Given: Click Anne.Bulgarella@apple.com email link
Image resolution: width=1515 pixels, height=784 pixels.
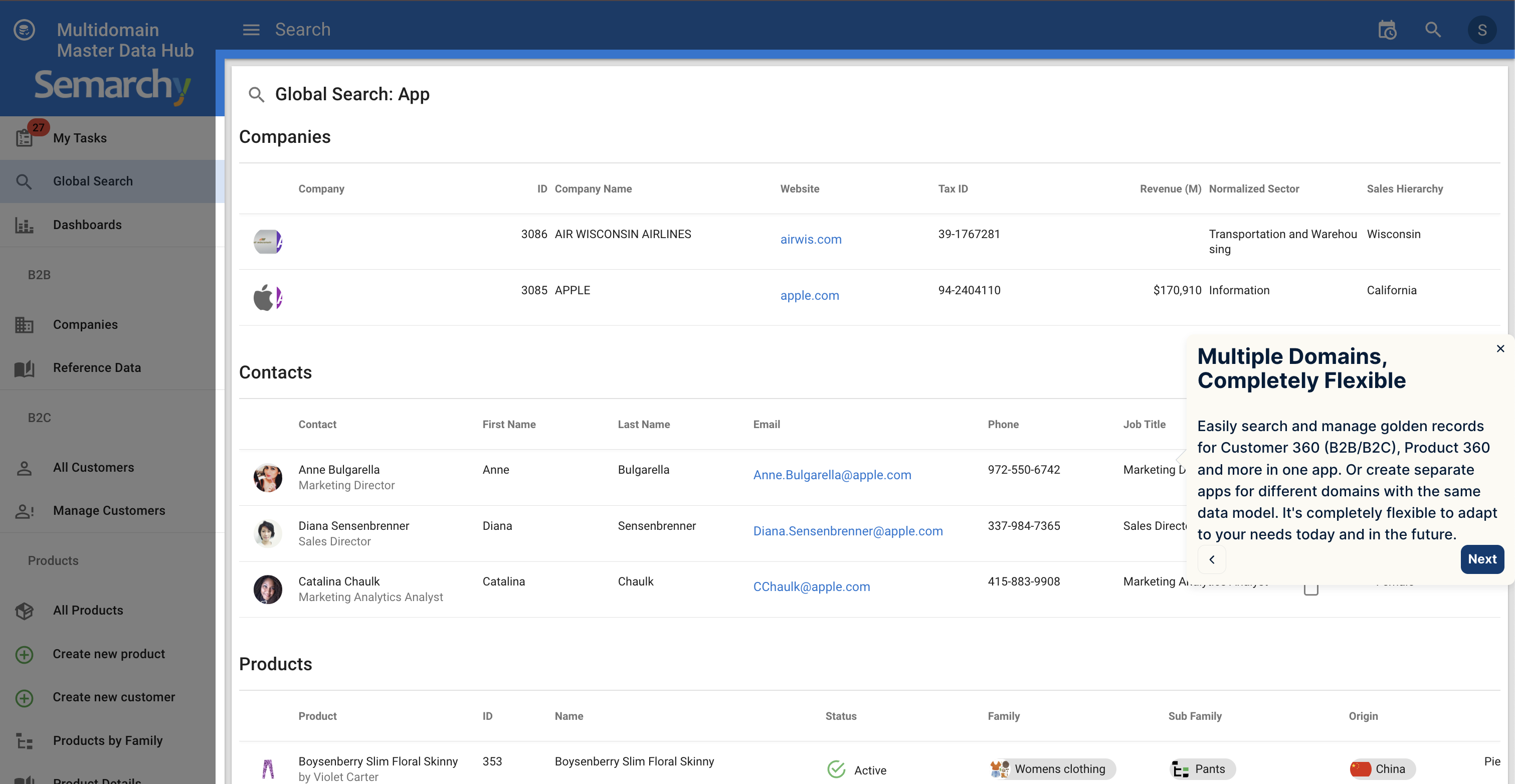Looking at the screenshot, I should (832, 475).
